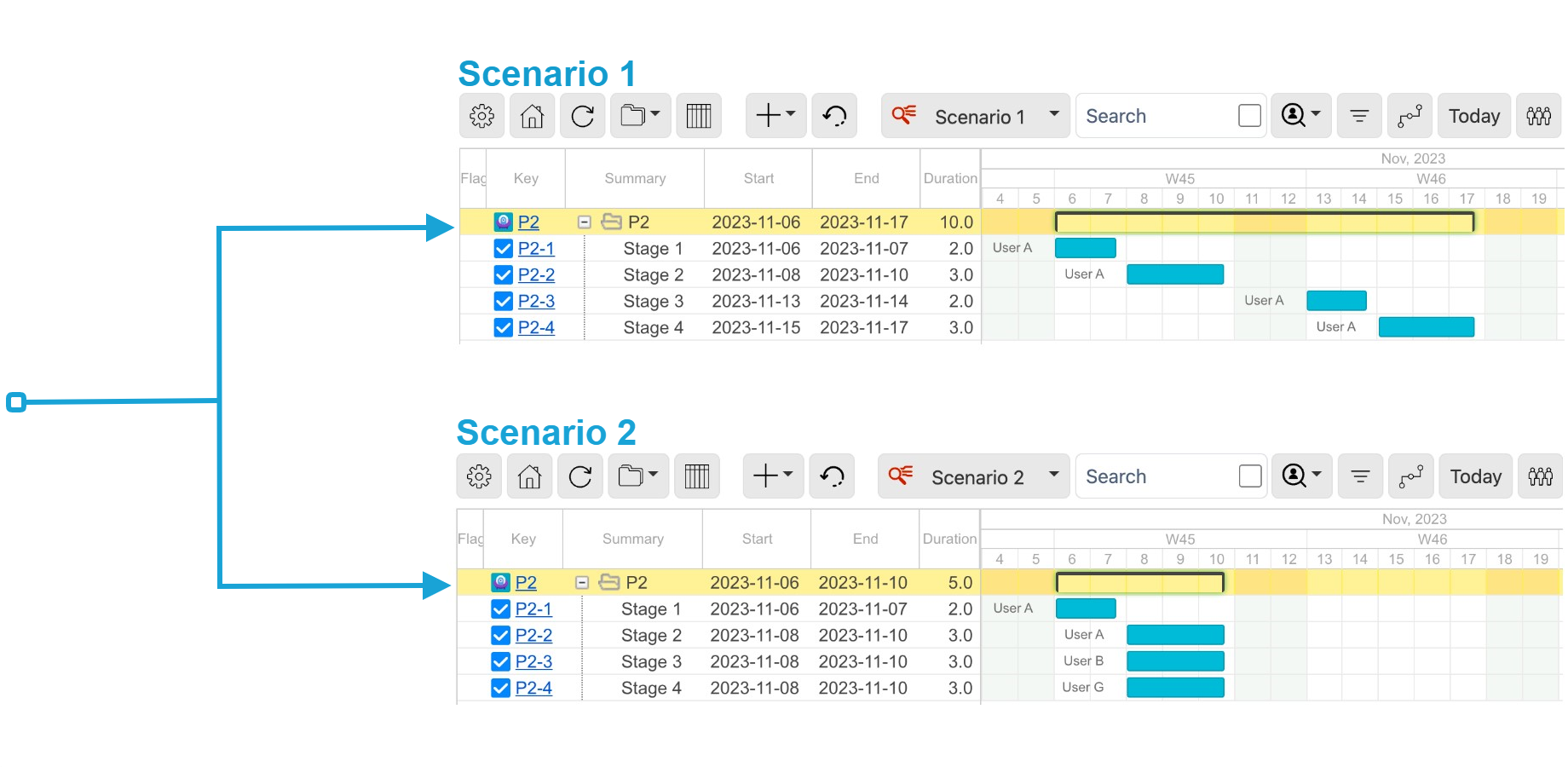This screenshot has width=1568, height=767.
Task: Click filter icon in Scenario 2 toolbar
Action: tap(1361, 476)
